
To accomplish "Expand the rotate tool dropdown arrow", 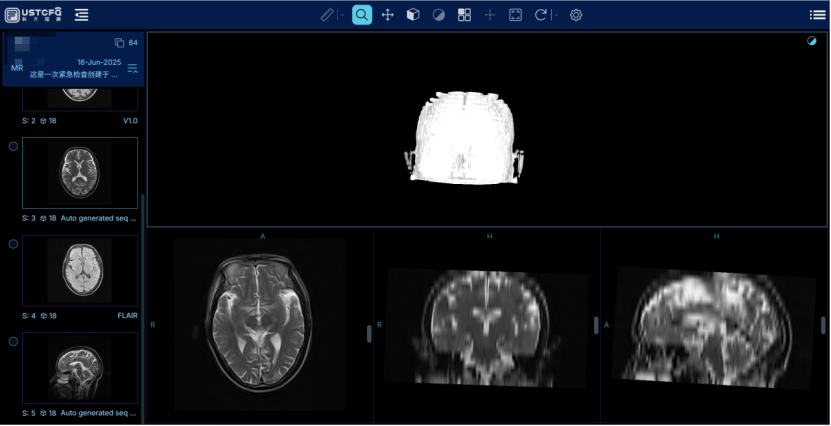I will [x=555, y=15].
